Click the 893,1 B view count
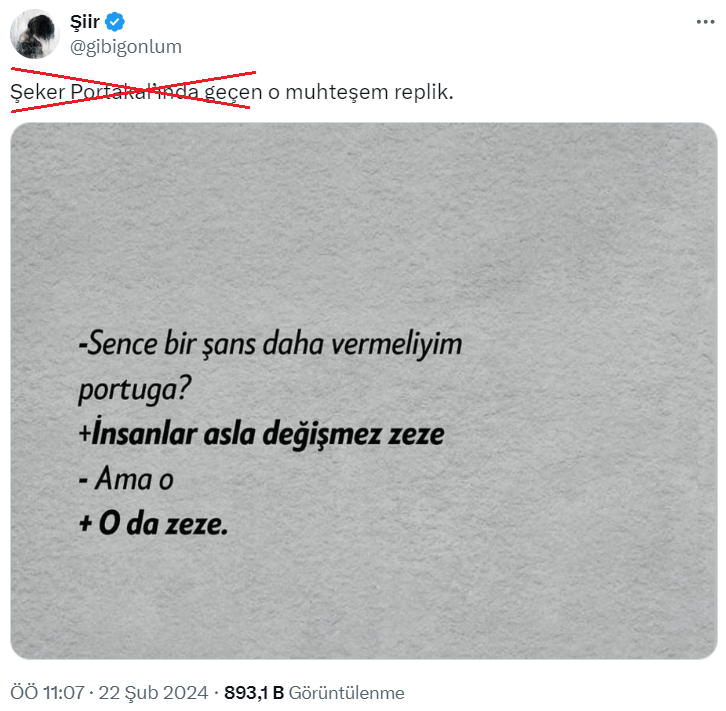Viewport: 726px width, 711px height. (x=254, y=693)
